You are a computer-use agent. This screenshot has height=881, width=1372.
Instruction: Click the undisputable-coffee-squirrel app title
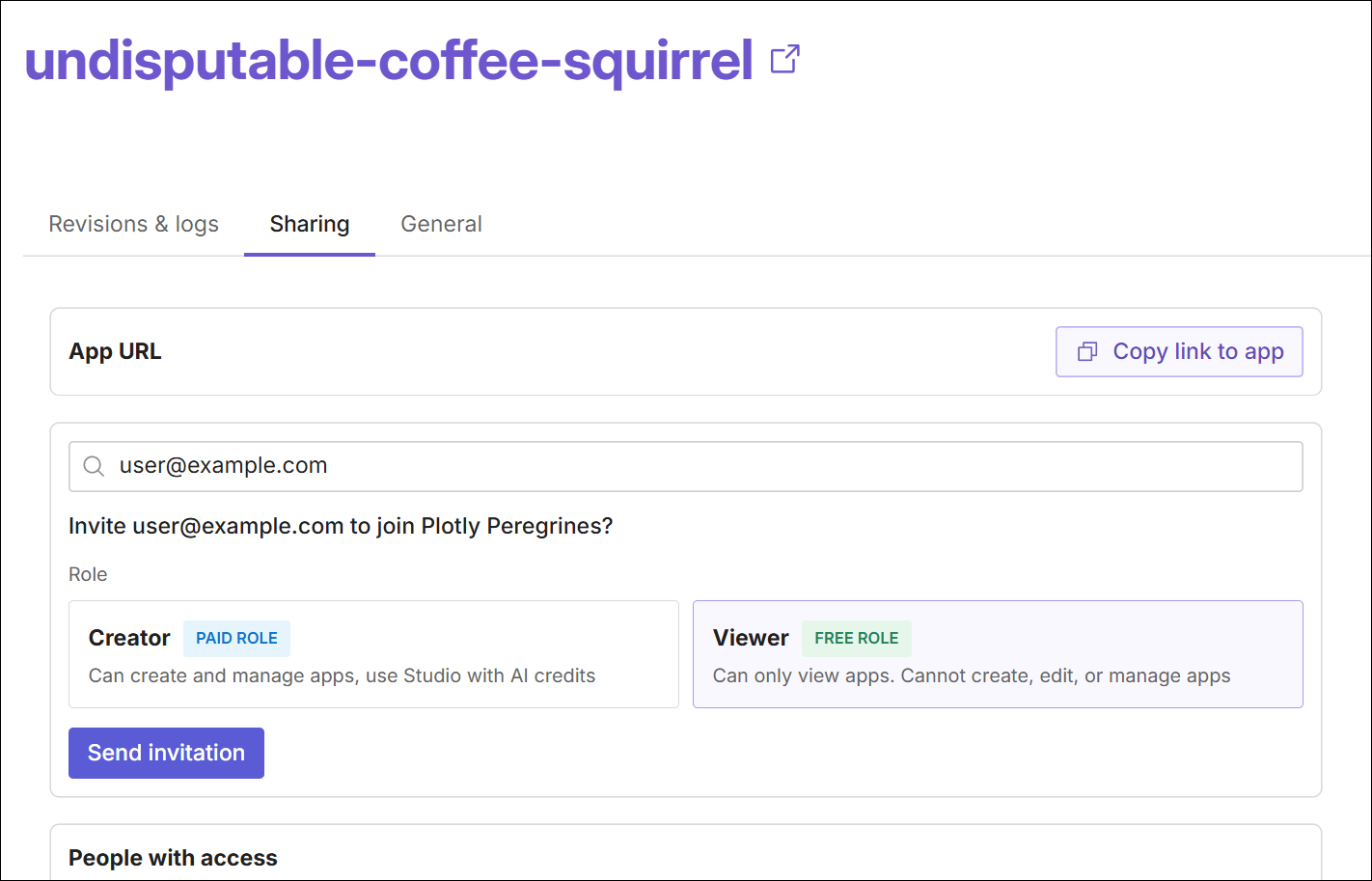[389, 60]
